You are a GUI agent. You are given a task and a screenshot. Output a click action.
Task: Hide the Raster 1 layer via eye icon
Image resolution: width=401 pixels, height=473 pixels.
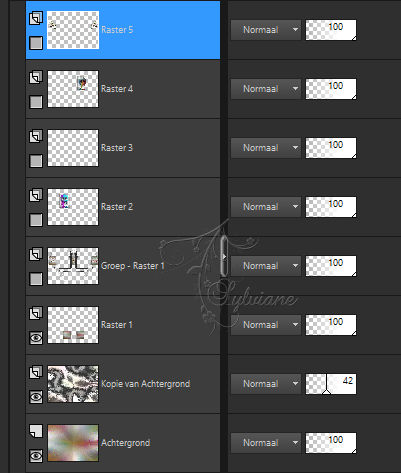36,338
